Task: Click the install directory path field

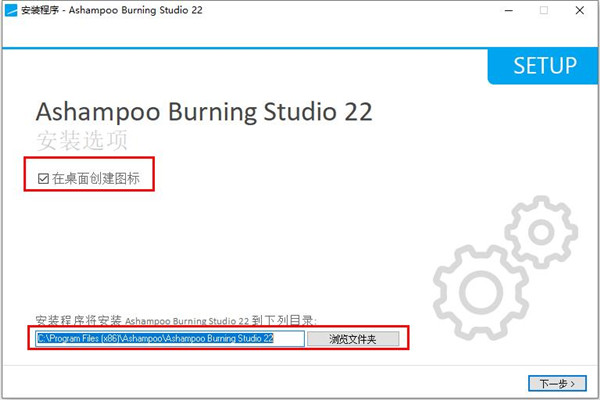Action: [x=168, y=339]
